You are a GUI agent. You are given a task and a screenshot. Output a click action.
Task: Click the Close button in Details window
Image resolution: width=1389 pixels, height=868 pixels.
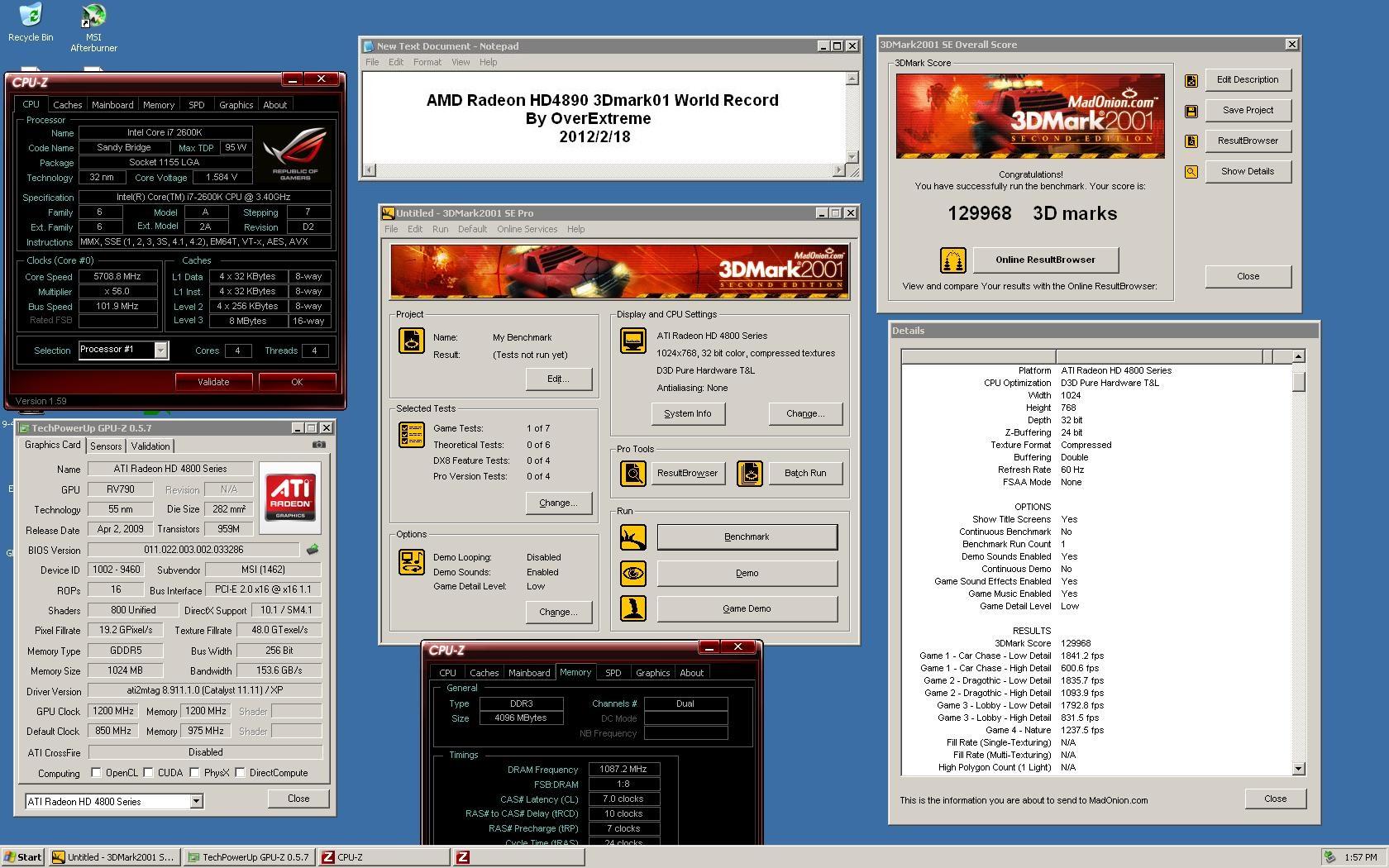pyautogui.click(x=1275, y=799)
